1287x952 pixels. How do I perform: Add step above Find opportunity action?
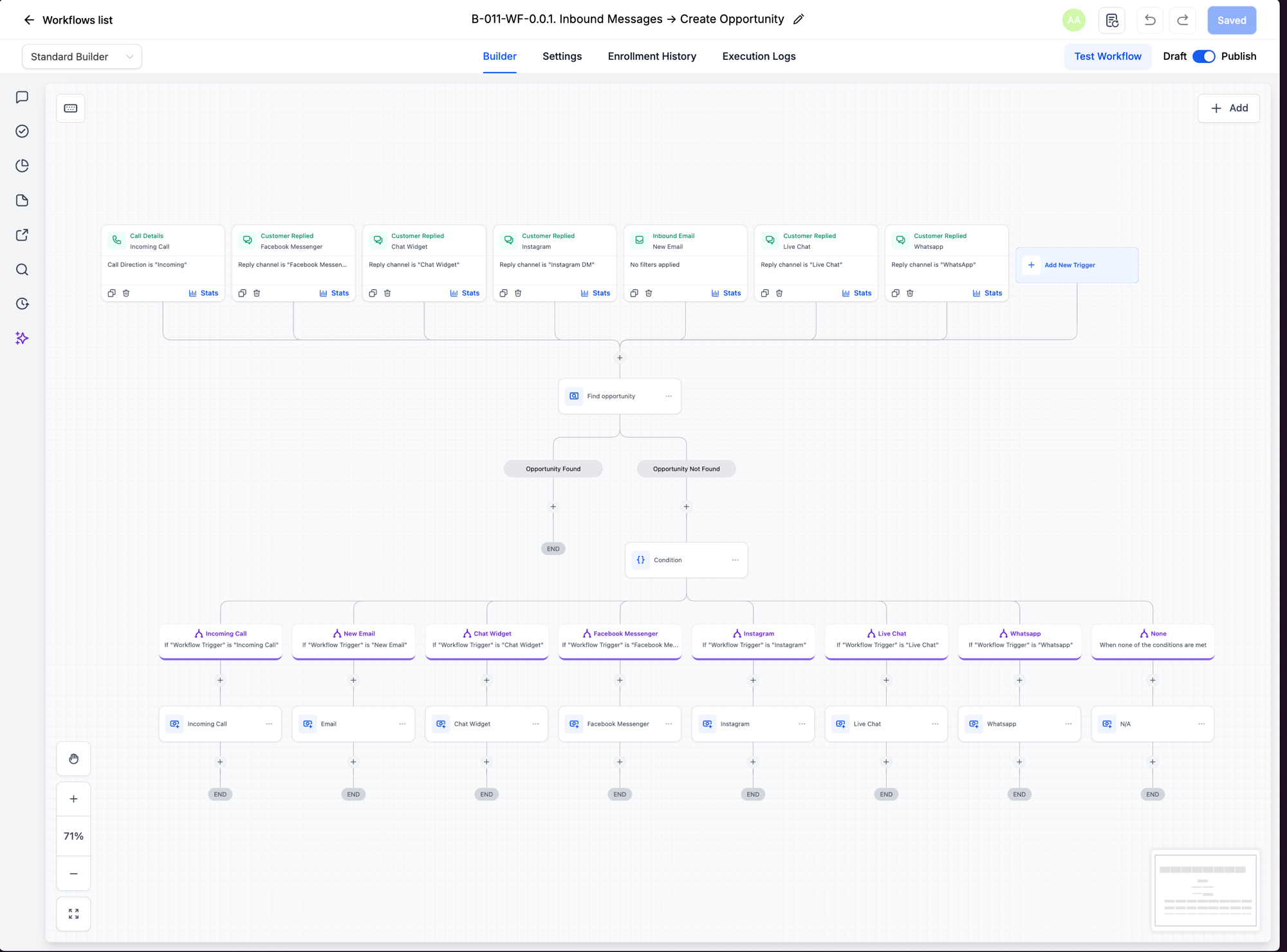(620, 358)
